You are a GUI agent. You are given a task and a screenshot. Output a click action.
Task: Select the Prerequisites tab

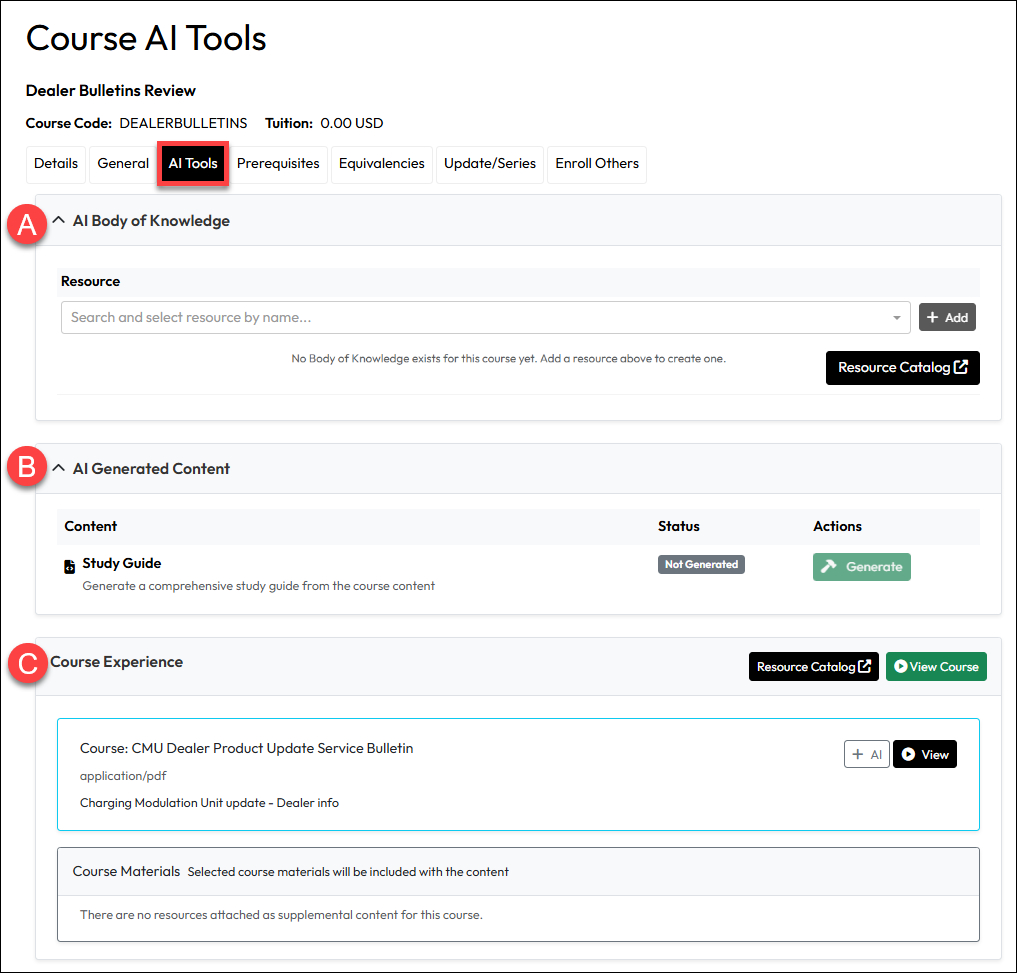278,164
